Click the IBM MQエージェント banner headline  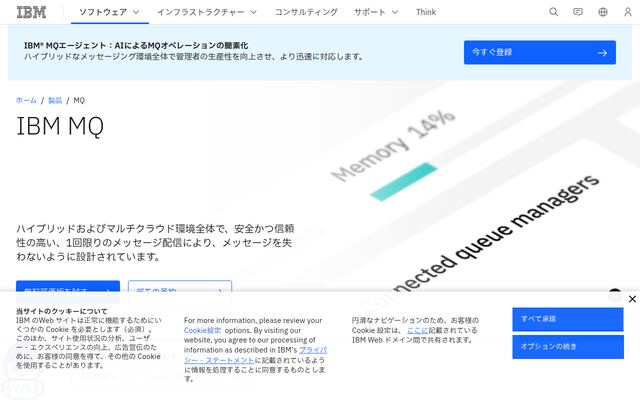click(x=136, y=46)
